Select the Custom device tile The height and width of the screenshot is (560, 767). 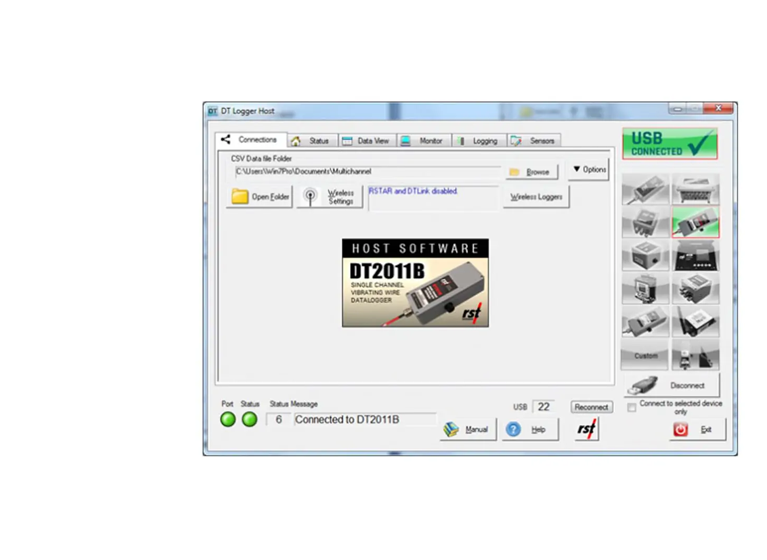645,355
